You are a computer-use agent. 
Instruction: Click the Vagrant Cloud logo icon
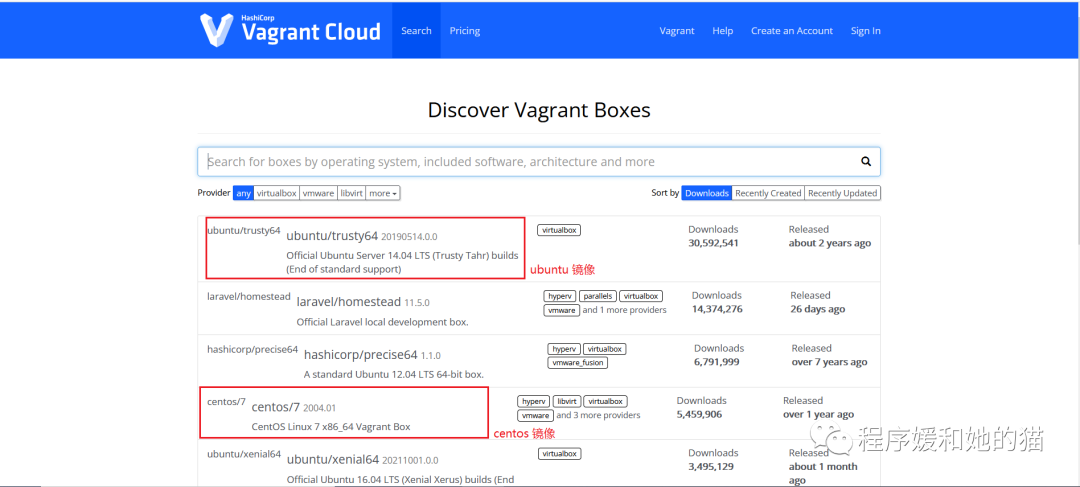click(216, 30)
